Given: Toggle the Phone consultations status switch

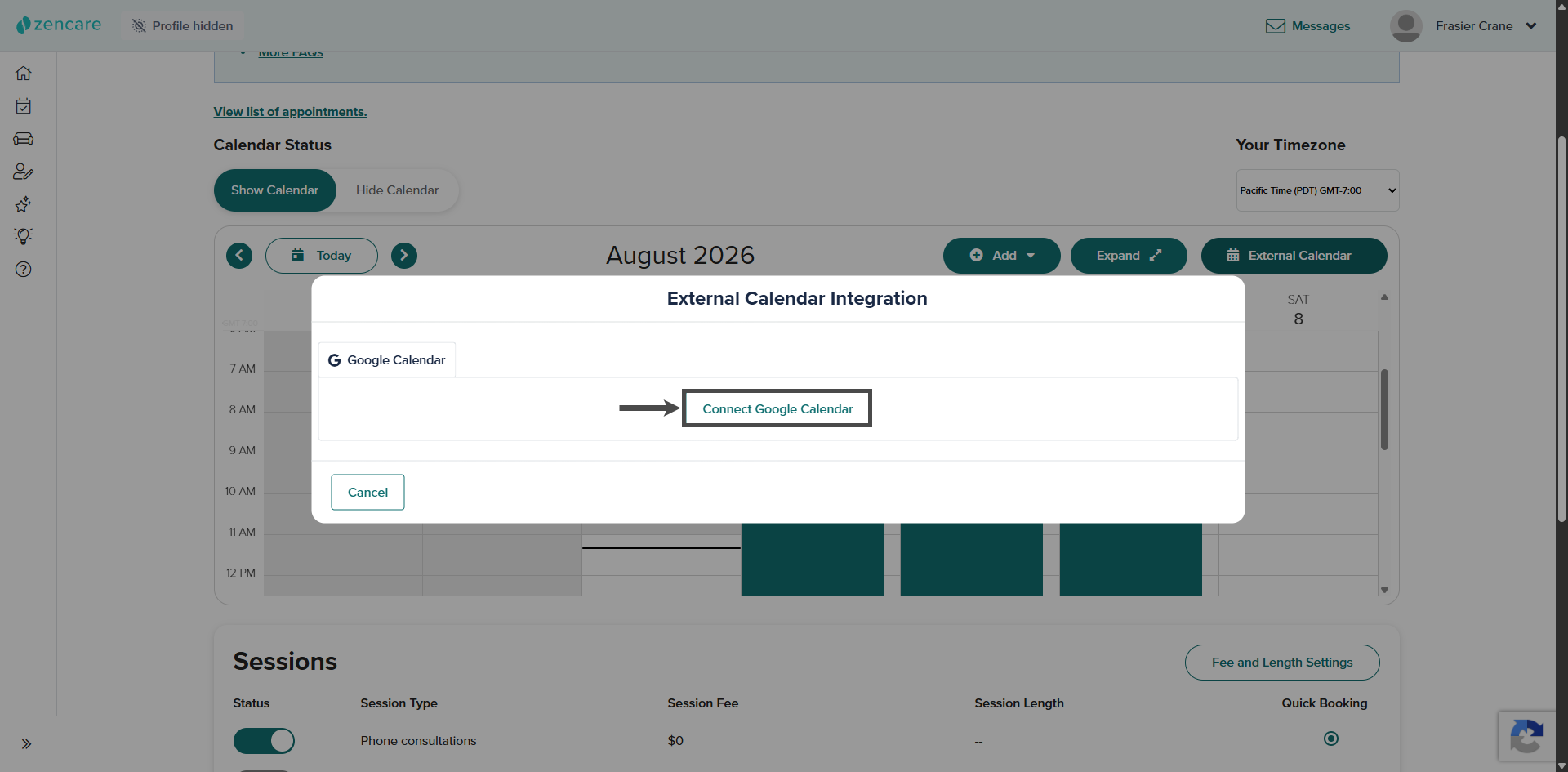Looking at the screenshot, I should coord(264,741).
